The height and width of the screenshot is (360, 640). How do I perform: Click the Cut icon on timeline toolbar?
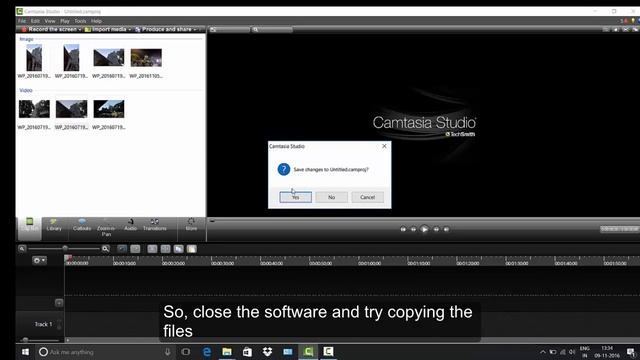[x=152, y=249]
